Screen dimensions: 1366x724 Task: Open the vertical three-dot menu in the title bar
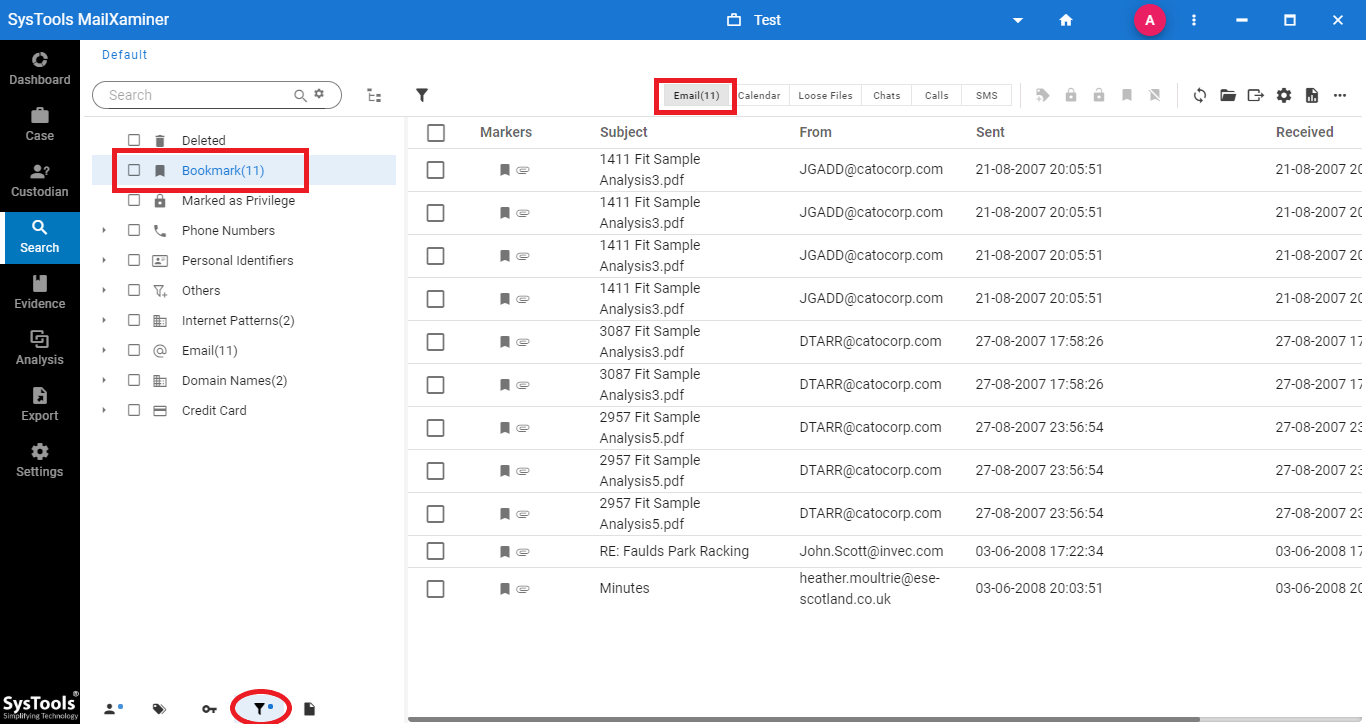pyautogui.click(x=1194, y=20)
